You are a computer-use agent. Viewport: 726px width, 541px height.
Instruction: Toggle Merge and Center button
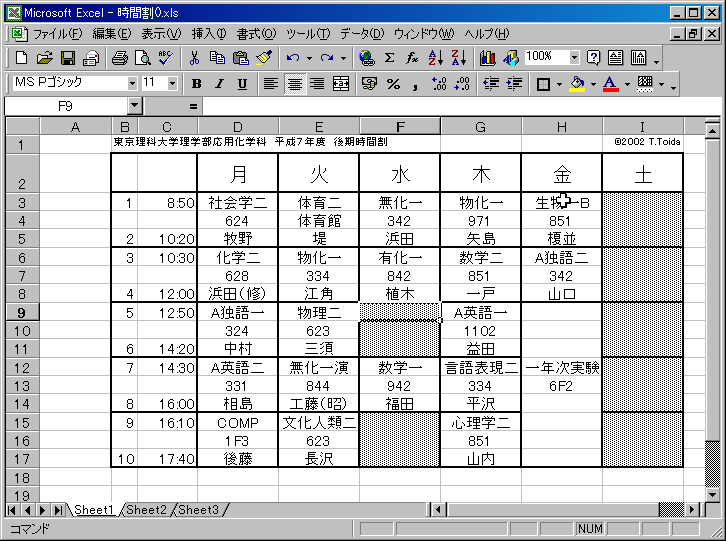(x=341, y=84)
